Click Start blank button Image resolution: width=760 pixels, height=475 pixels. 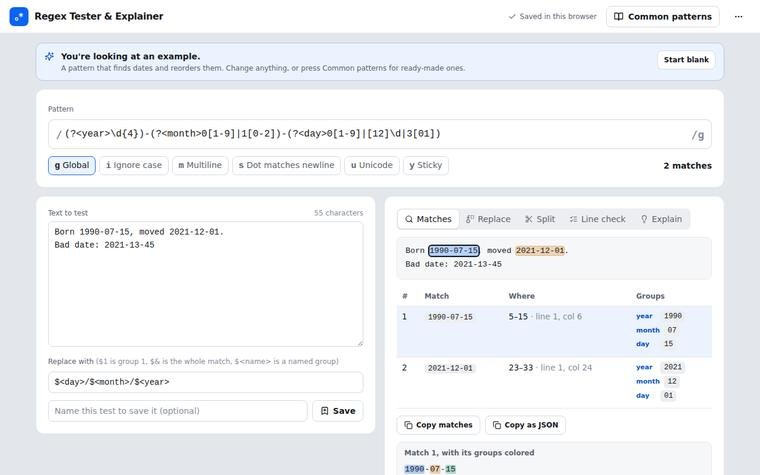pos(686,60)
